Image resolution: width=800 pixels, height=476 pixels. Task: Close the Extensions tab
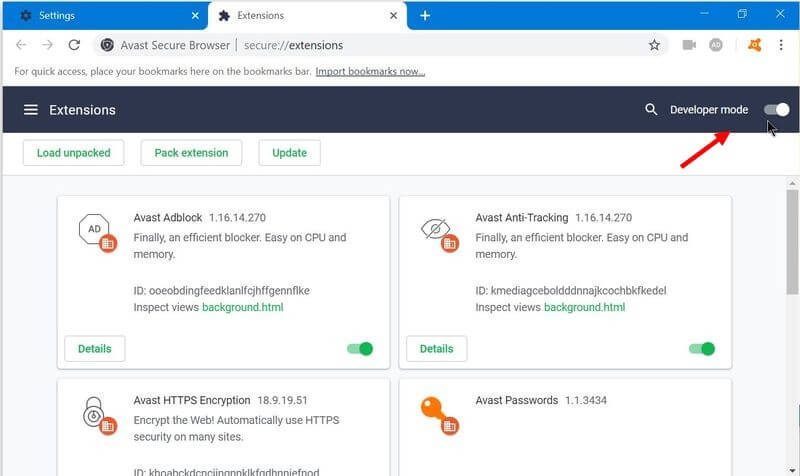point(393,16)
